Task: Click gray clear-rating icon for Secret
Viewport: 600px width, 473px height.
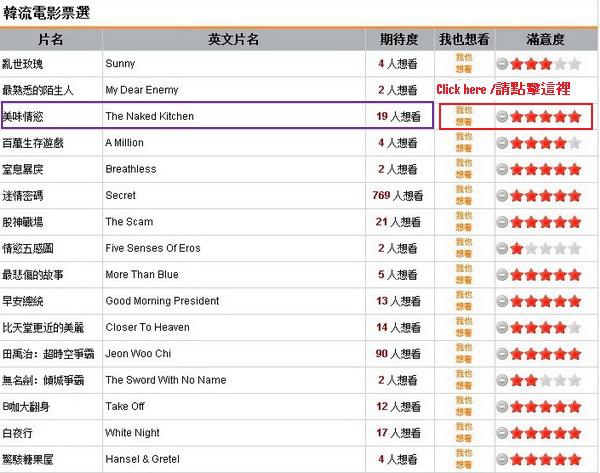Action: click(x=502, y=196)
